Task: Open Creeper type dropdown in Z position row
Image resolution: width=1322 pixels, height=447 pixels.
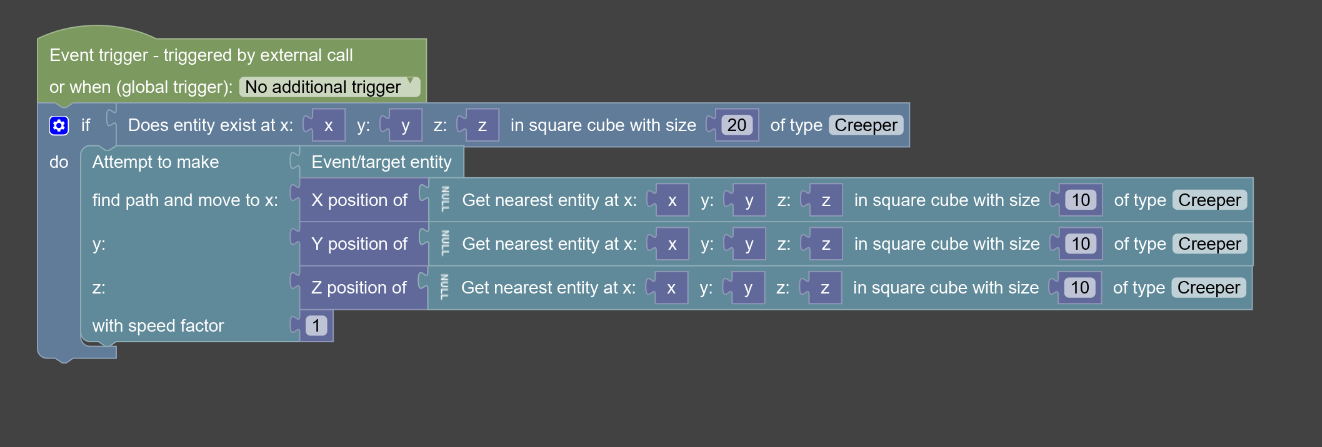Action: (x=1209, y=288)
